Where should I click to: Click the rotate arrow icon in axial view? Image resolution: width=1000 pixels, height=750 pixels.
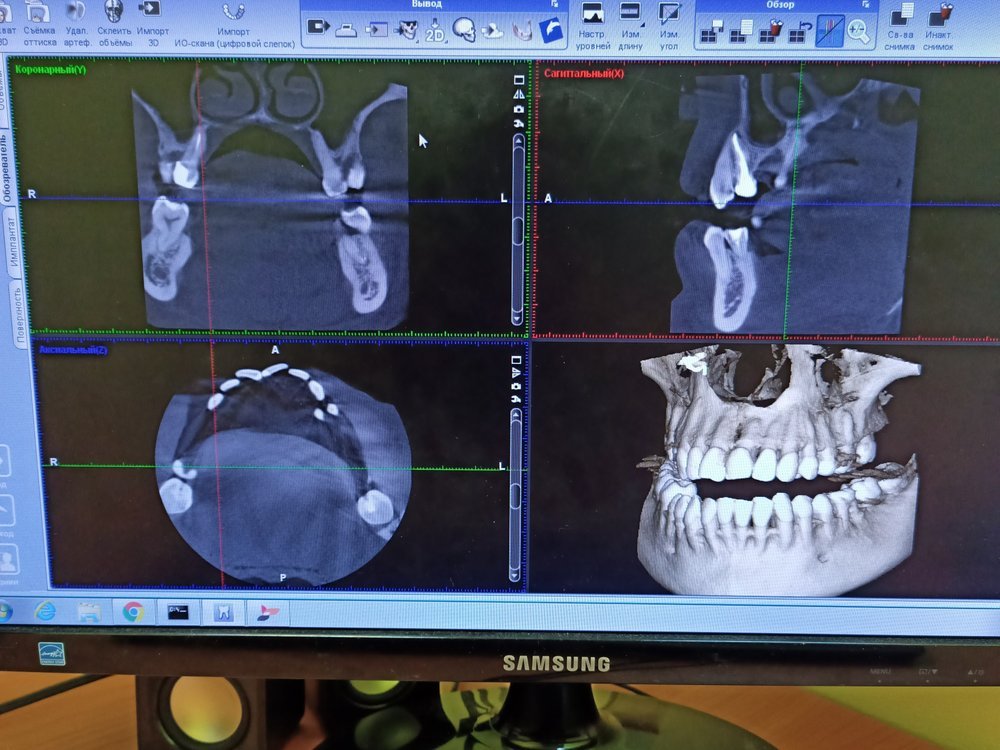tap(516, 399)
